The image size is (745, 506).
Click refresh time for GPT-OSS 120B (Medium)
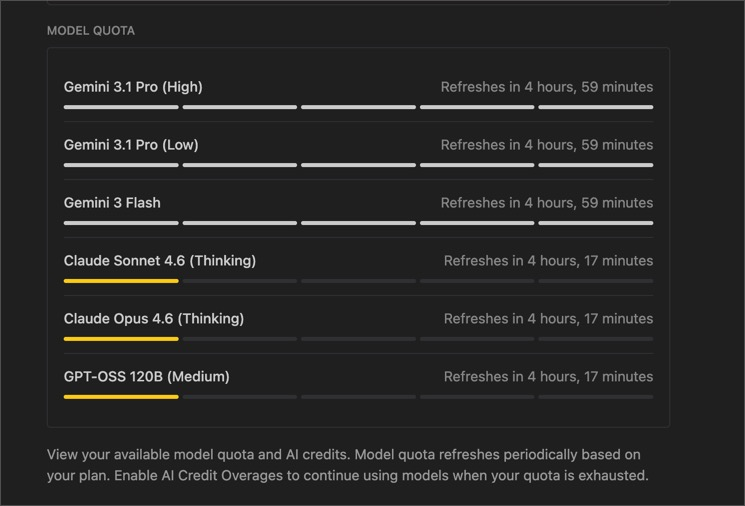(x=548, y=377)
